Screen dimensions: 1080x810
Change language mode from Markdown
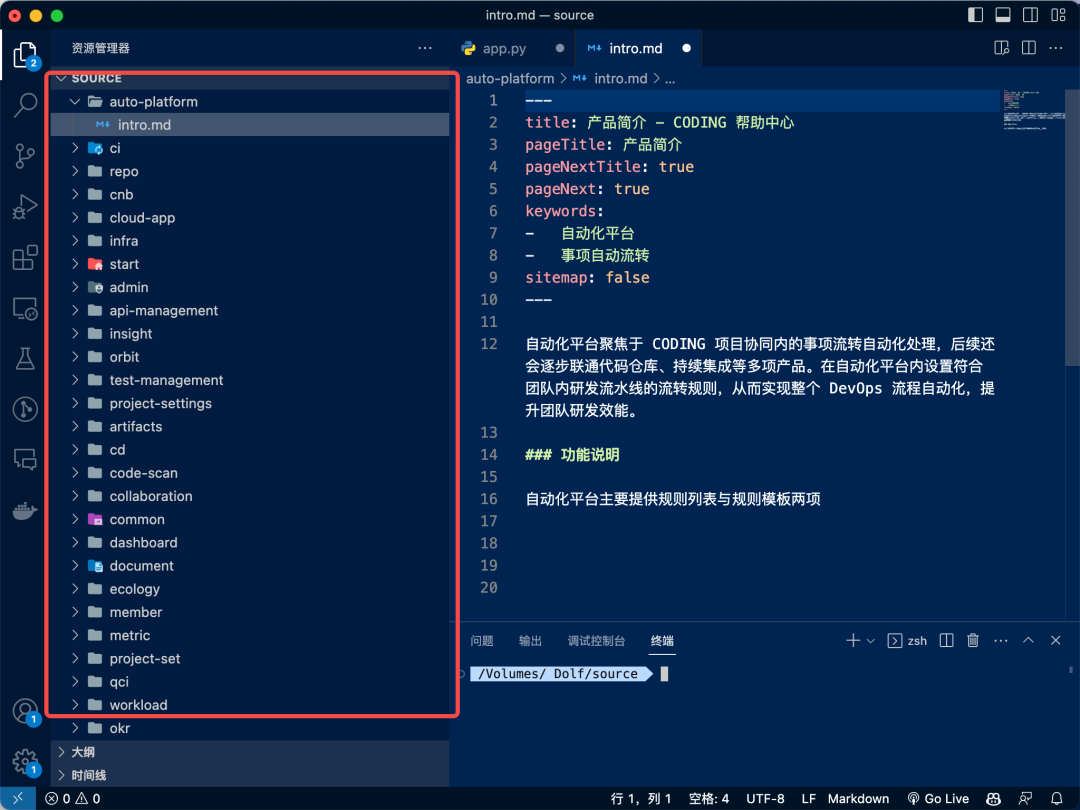tap(858, 798)
